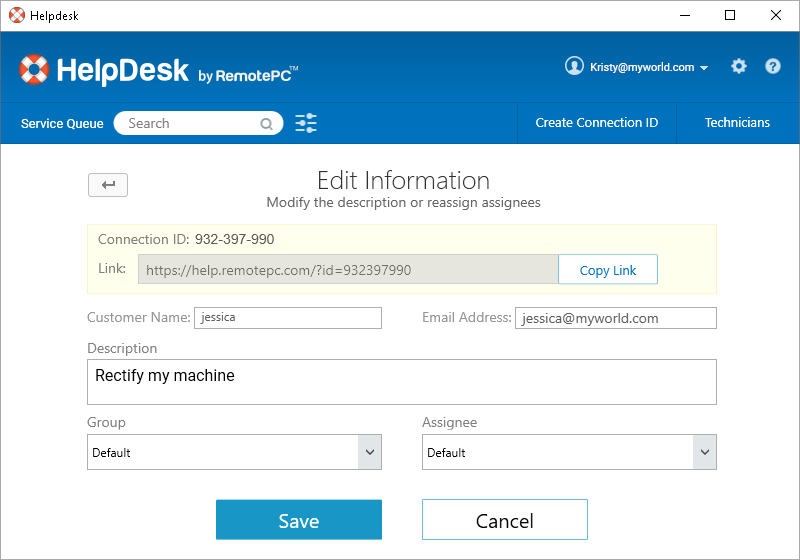Focus the Customer Name field
The image size is (800, 560).
(x=288, y=318)
